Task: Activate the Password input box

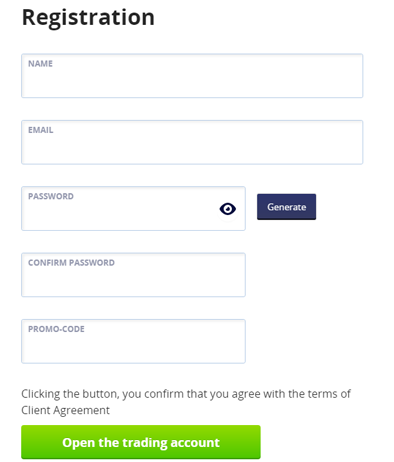Action: 133,208
